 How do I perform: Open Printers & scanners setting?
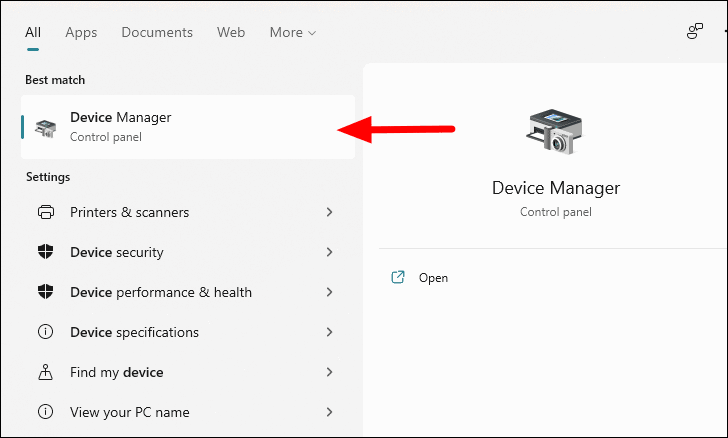186,212
